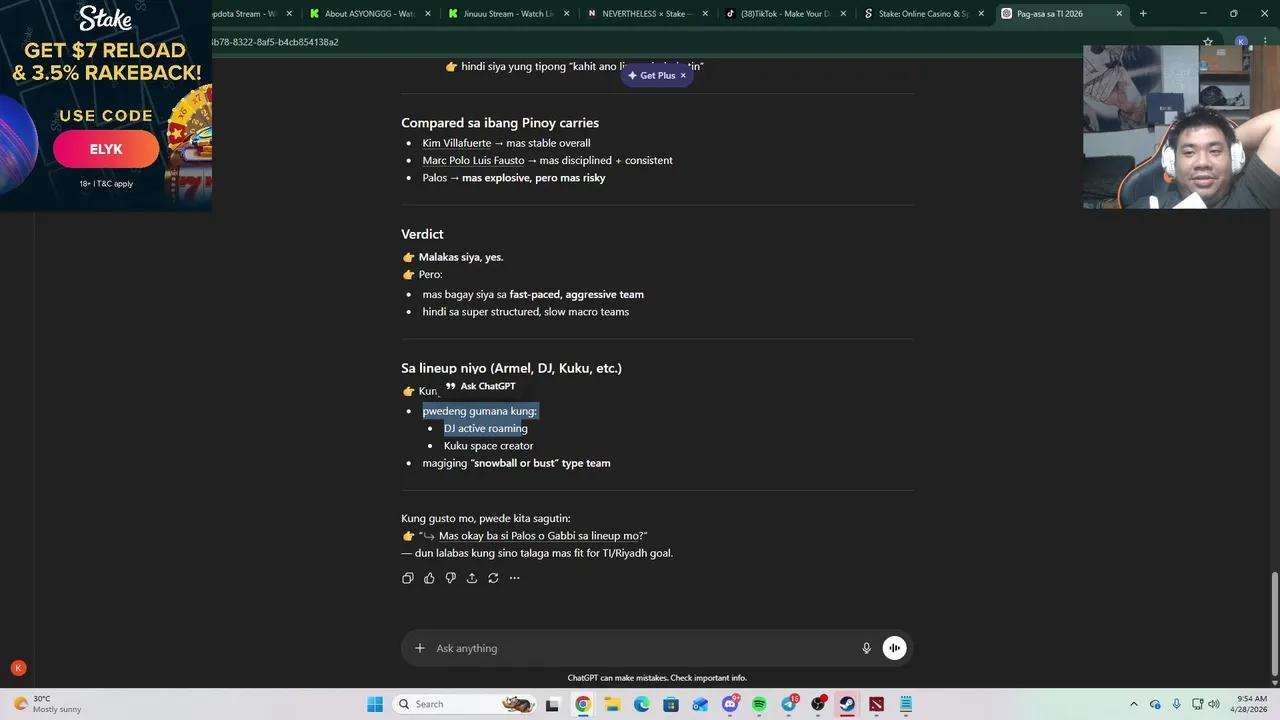The height and width of the screenshot is (720, 1280).
Task: Click the taskbar Search box
Action: [x=465, y=704]
